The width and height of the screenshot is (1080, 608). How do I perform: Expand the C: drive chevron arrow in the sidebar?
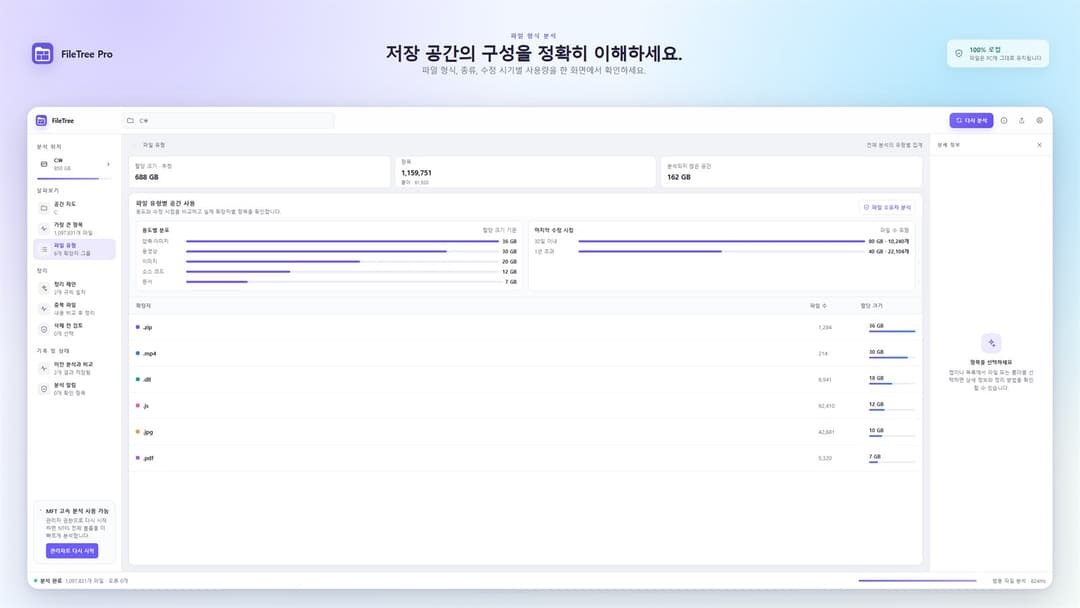tap(108, 164)
